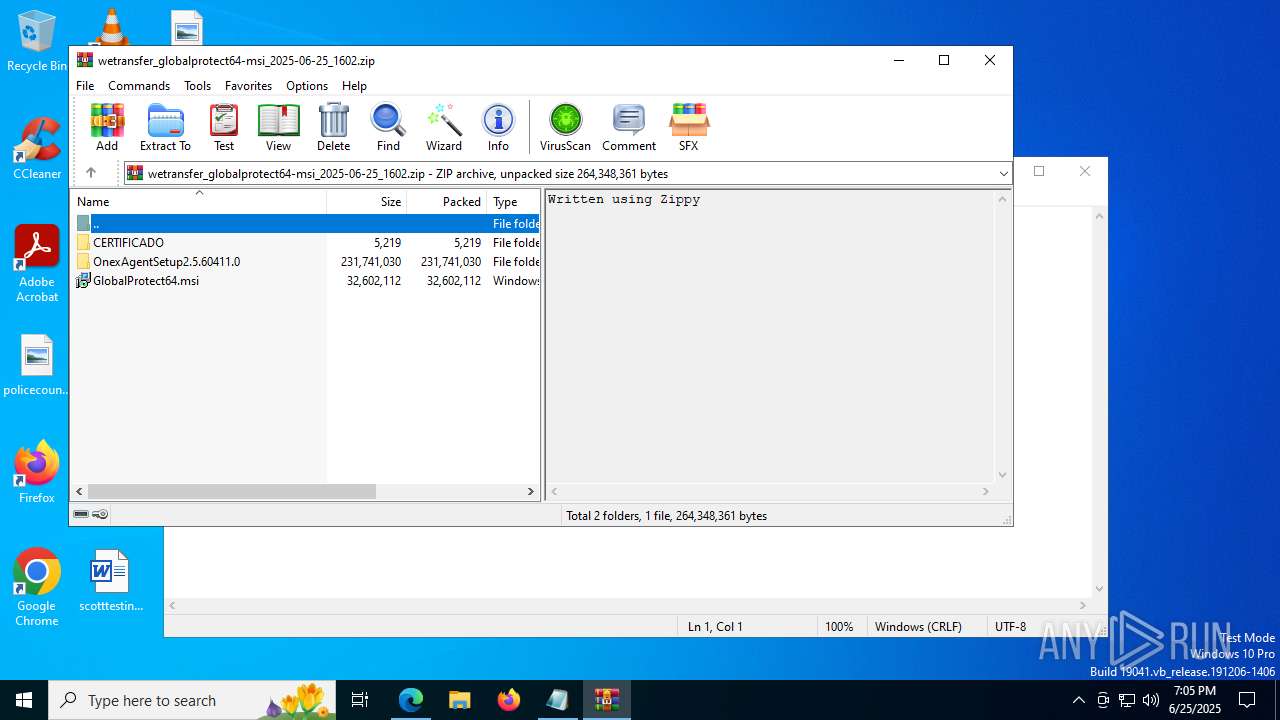Open CCleaner desktop shortcut

(37, 148)
